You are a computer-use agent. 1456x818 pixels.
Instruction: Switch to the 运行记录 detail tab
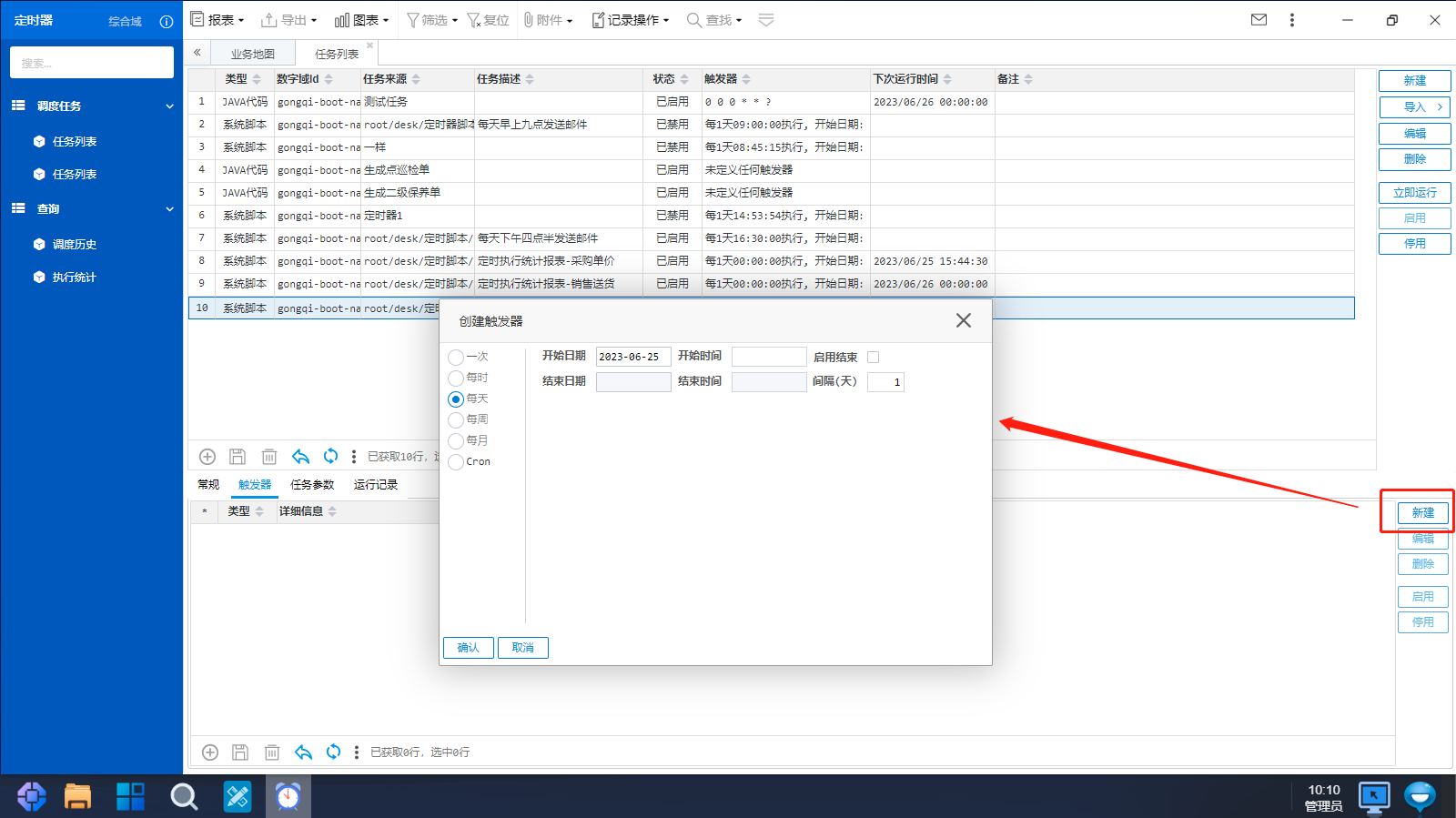pyautogui.click(x=376, y=484)
